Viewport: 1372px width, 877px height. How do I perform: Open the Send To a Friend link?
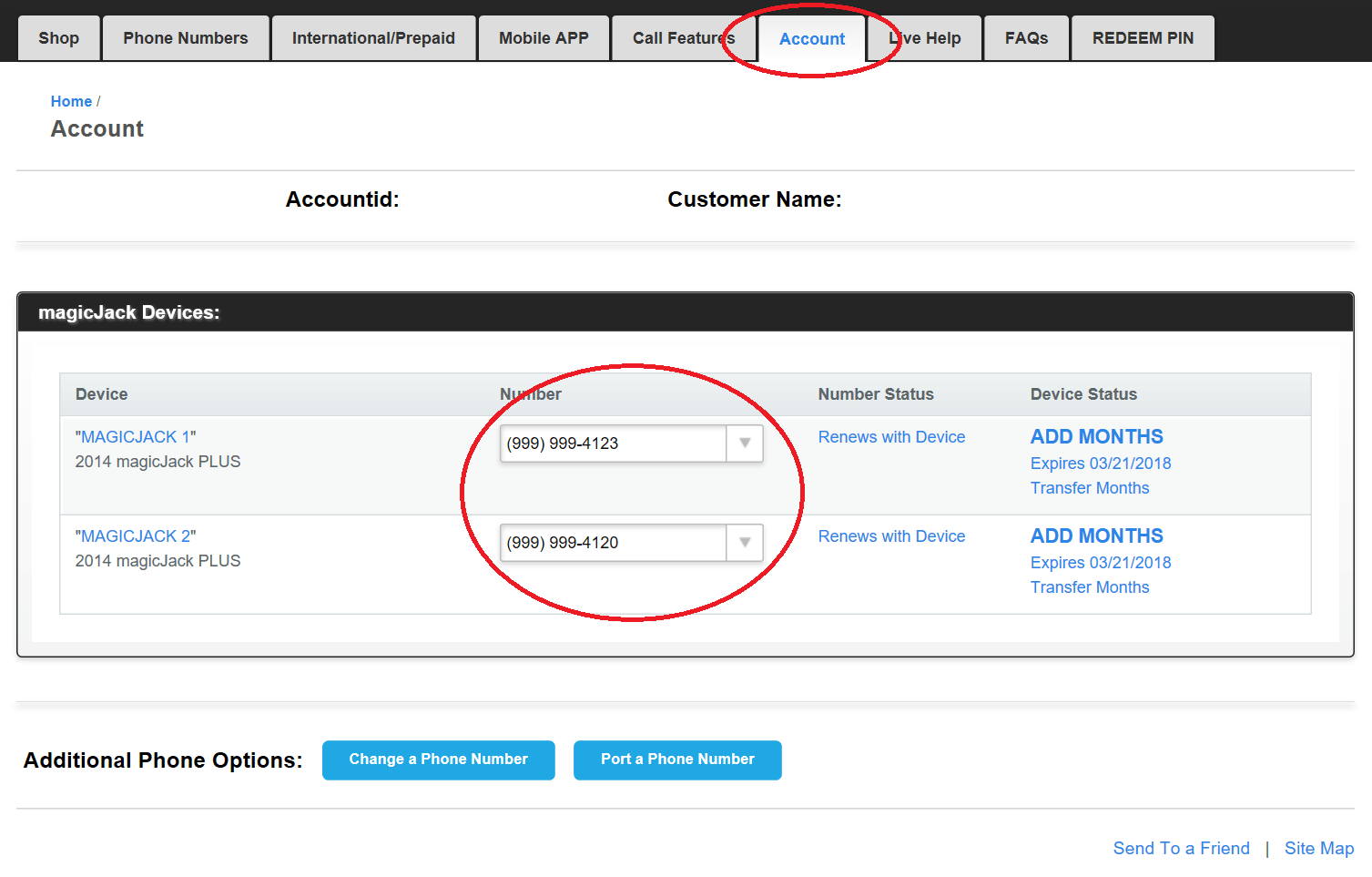(x=1181, y=848)
